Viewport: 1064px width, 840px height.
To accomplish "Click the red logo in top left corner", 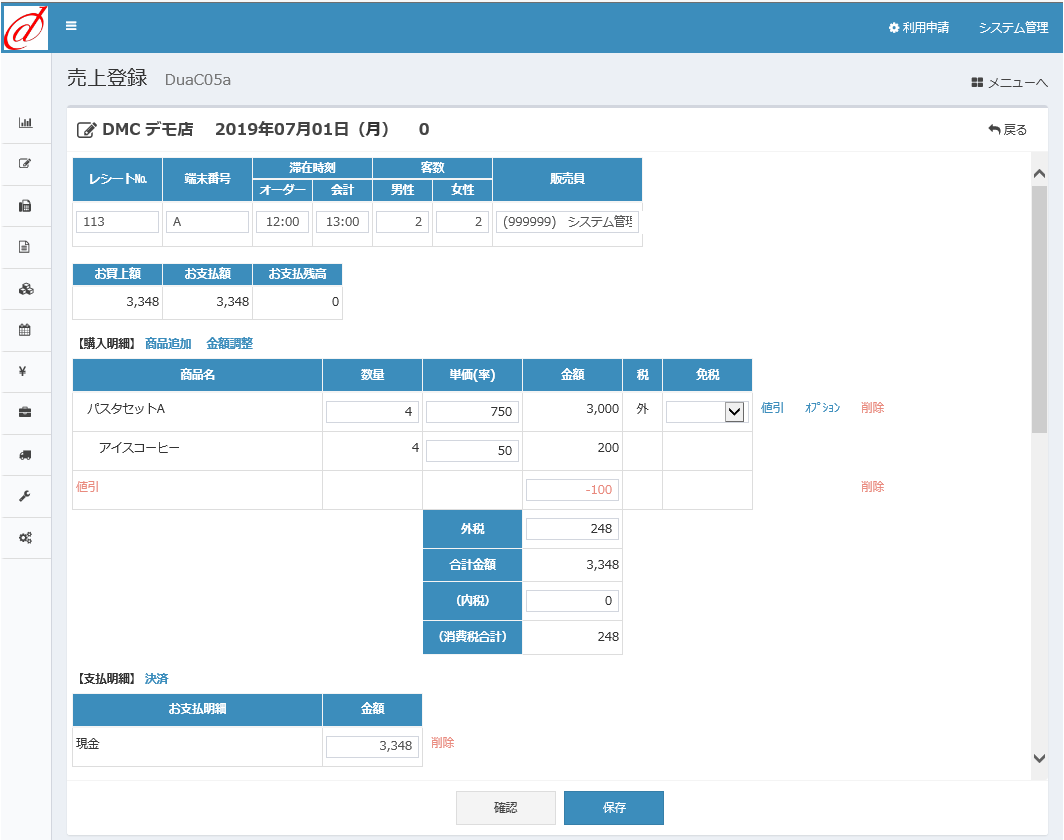I will click(x=24, y=26).
